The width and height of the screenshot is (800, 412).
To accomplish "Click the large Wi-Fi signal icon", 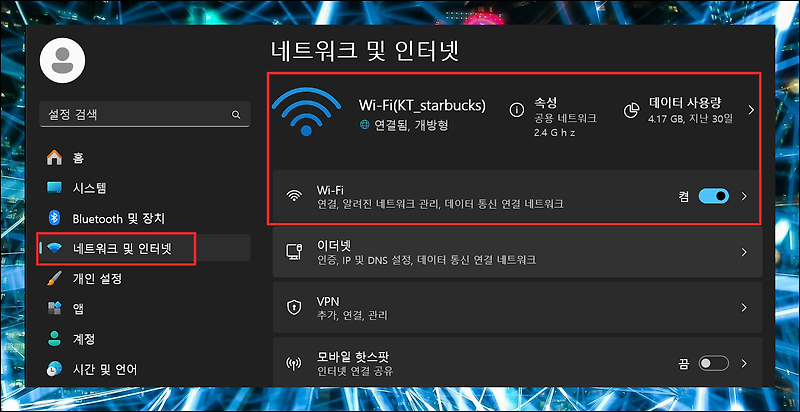I will (306, 112).
